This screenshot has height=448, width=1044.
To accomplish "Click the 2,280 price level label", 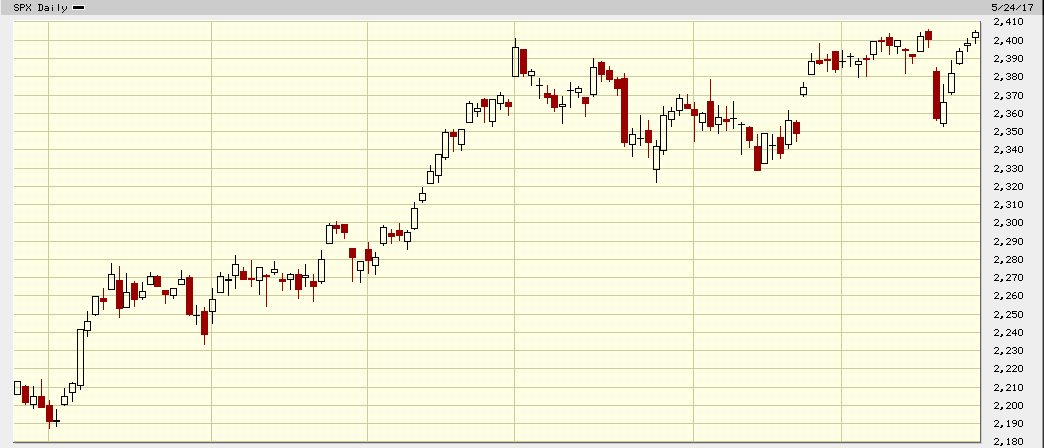I will (x=1008, y=260).
